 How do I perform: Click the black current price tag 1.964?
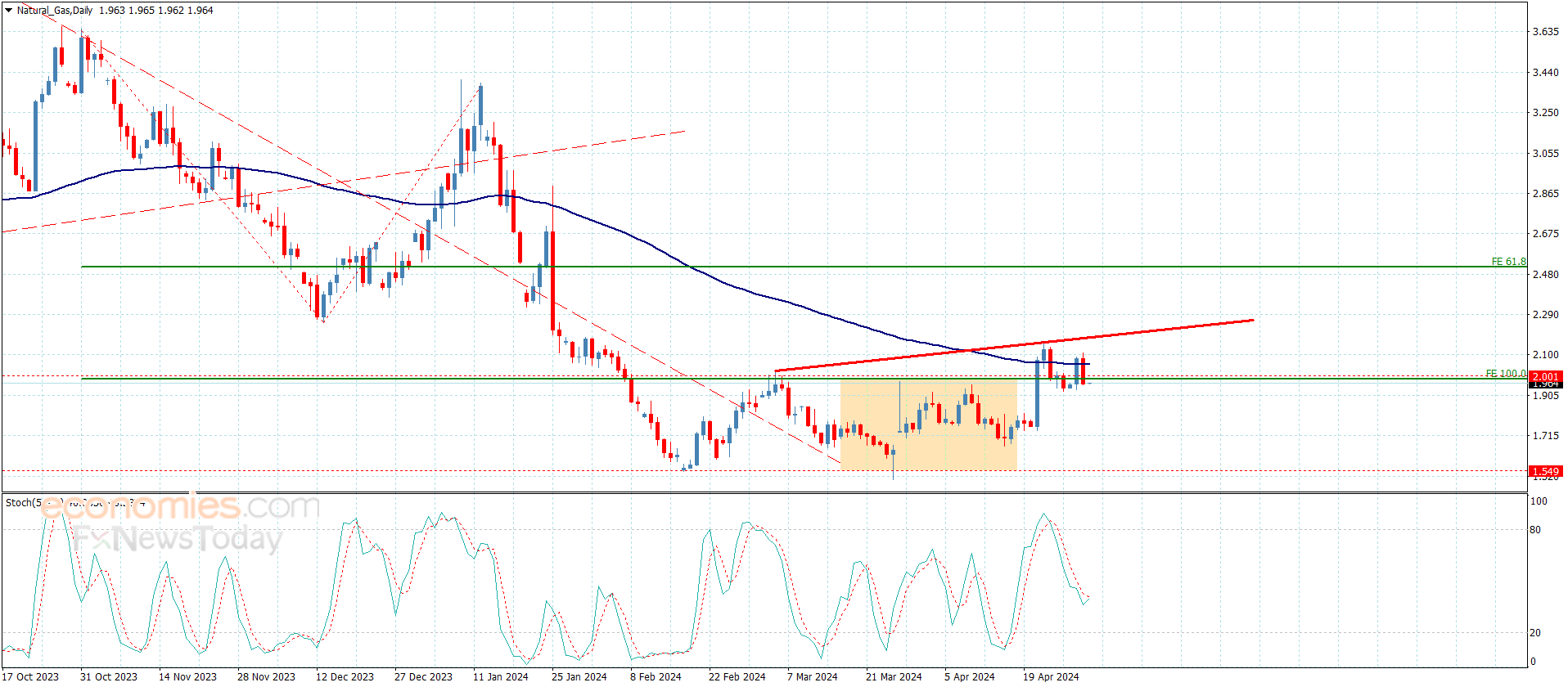pos(1545,384)
